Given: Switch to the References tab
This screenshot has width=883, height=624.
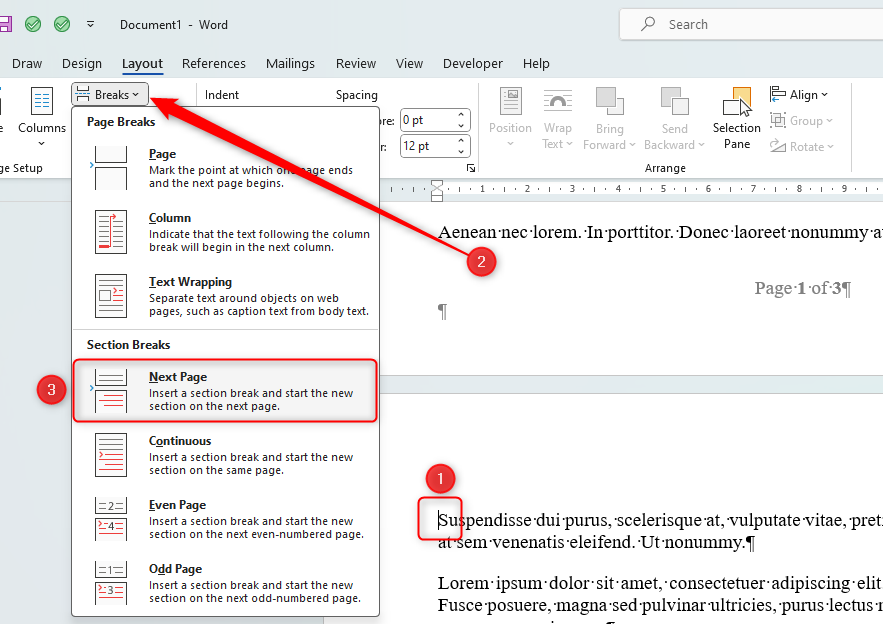Looking at the screenshot, I should click(x=213, y=64).
